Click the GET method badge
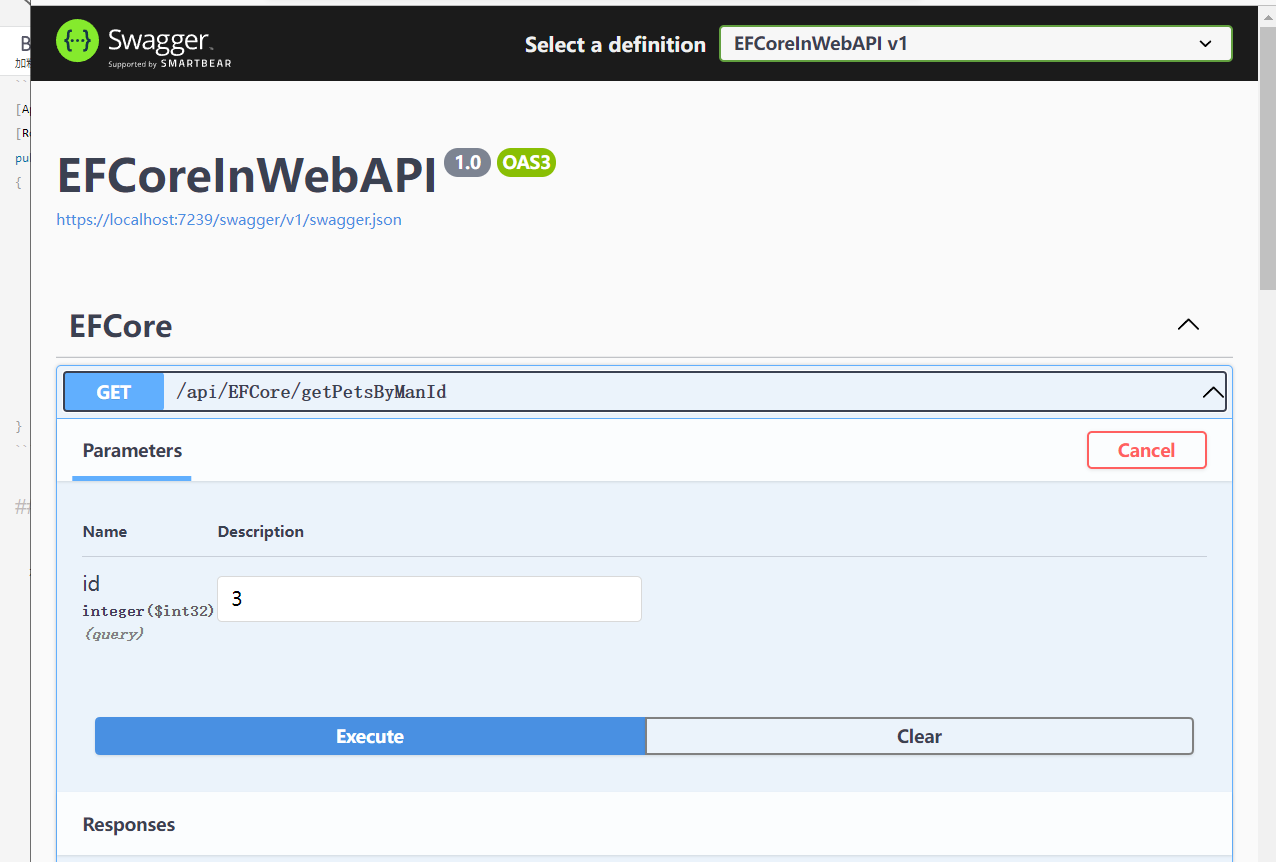 click(114, 392)
